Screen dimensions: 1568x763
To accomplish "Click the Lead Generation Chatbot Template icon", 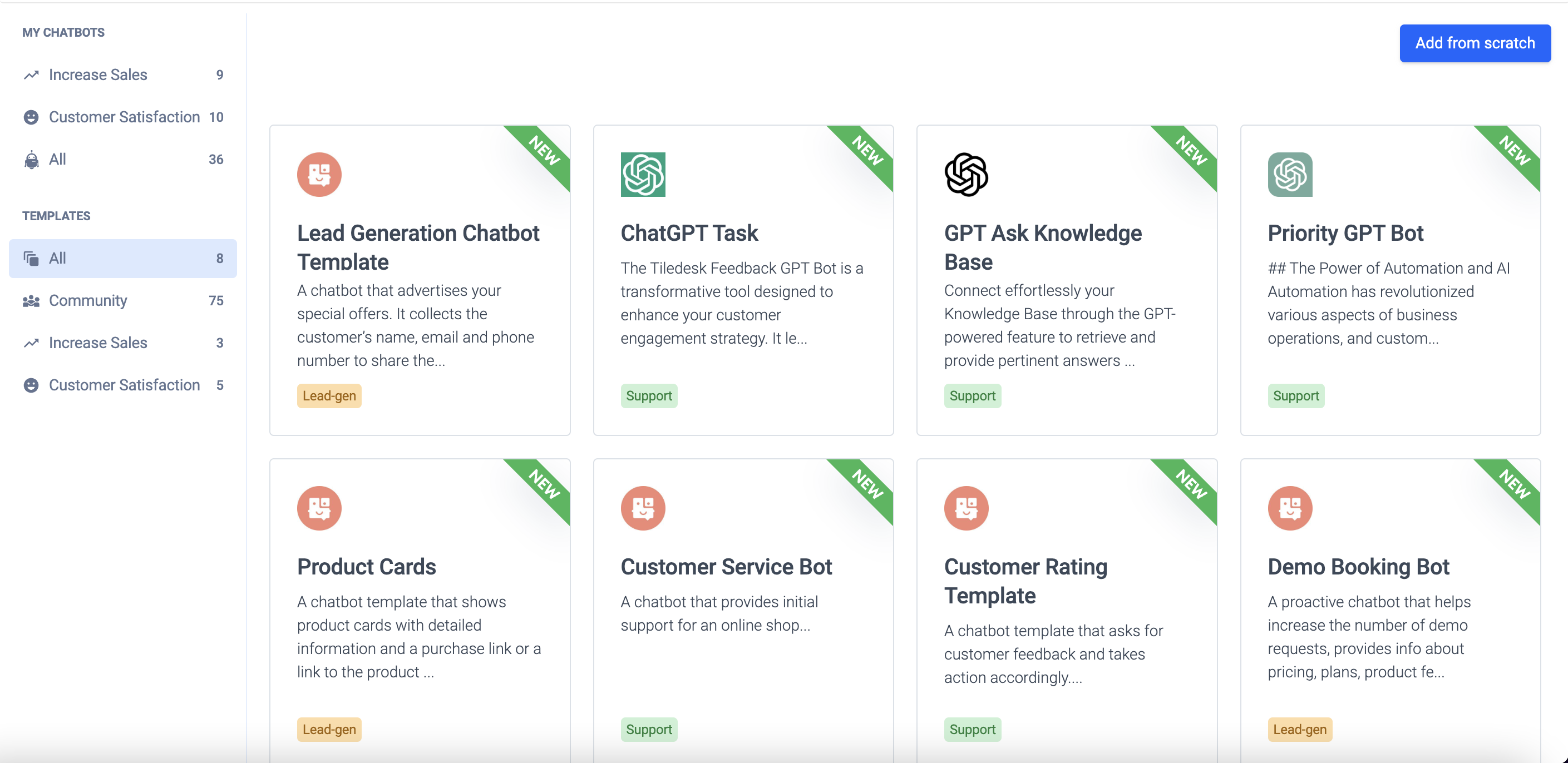I will [x=319, y=175].
